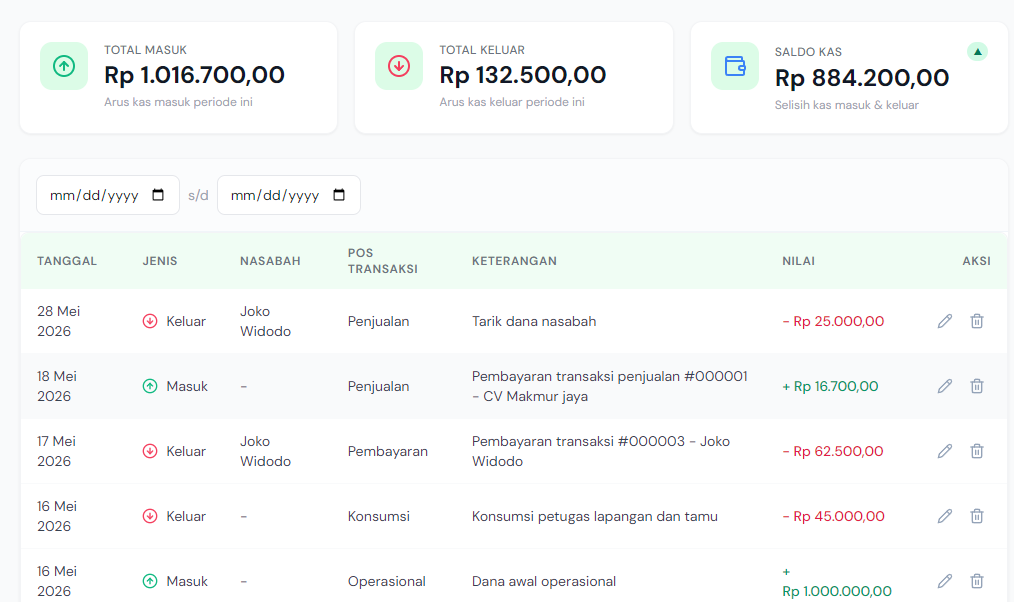Click the Keluar icon in the 17 Mei row

click(x=150, y=451)
